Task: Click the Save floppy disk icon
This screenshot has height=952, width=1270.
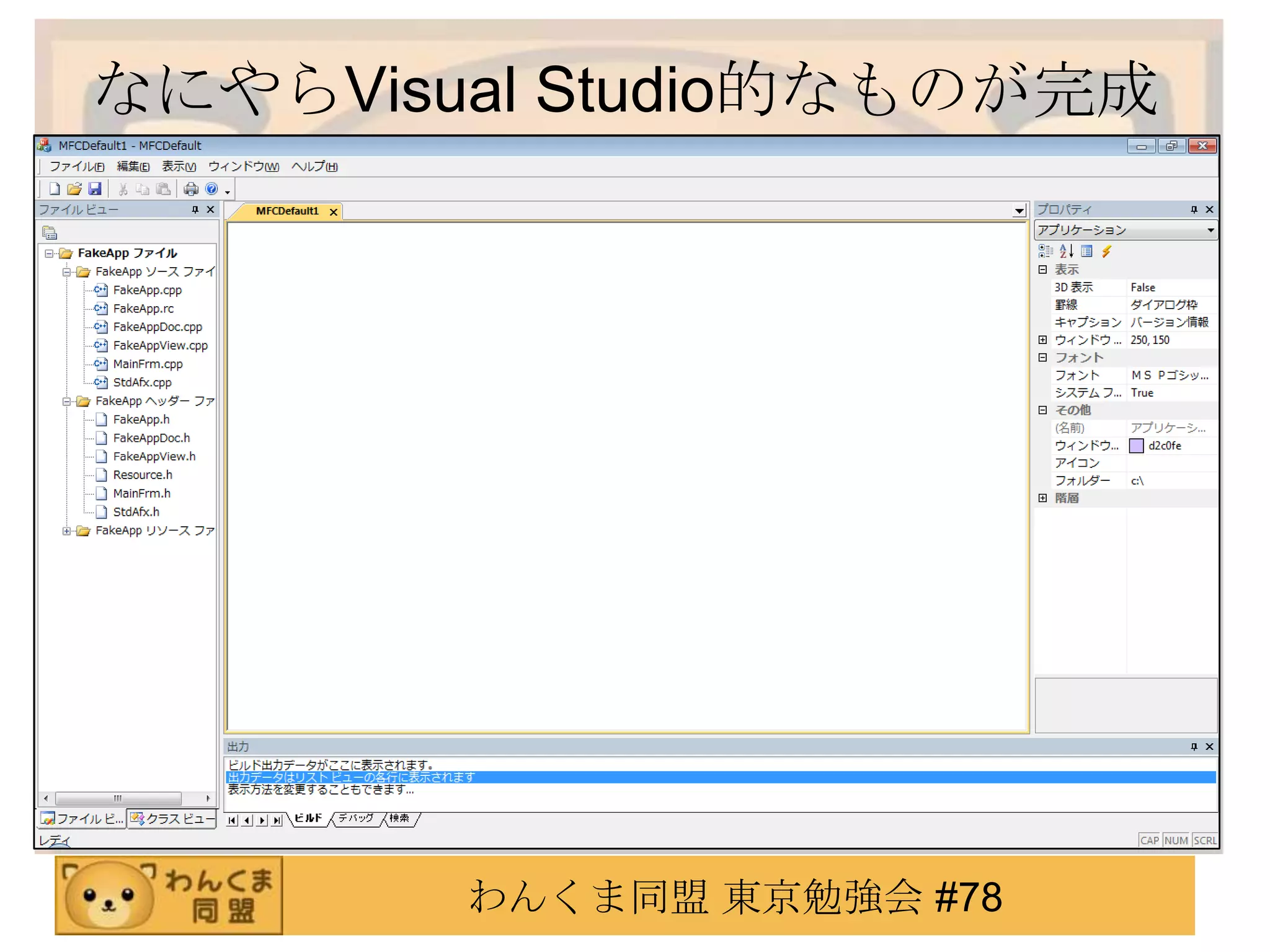Action: tap(95, 189)
